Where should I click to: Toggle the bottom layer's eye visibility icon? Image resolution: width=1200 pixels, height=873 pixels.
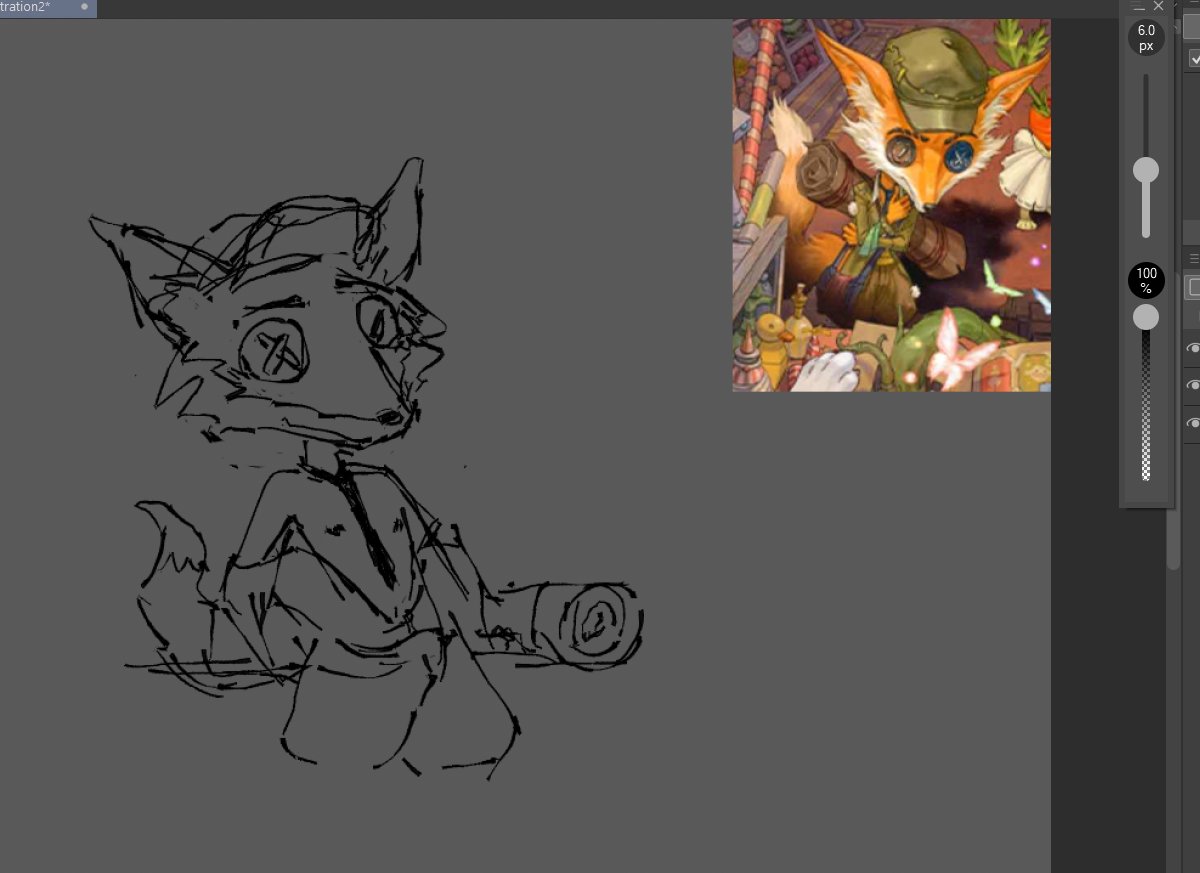tap(1193, 424)
